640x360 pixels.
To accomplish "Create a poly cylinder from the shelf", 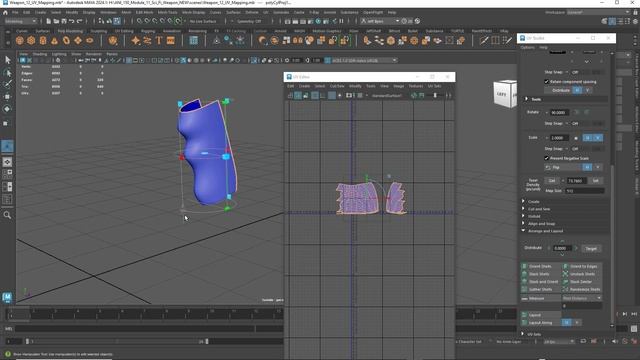I will 43,40.
